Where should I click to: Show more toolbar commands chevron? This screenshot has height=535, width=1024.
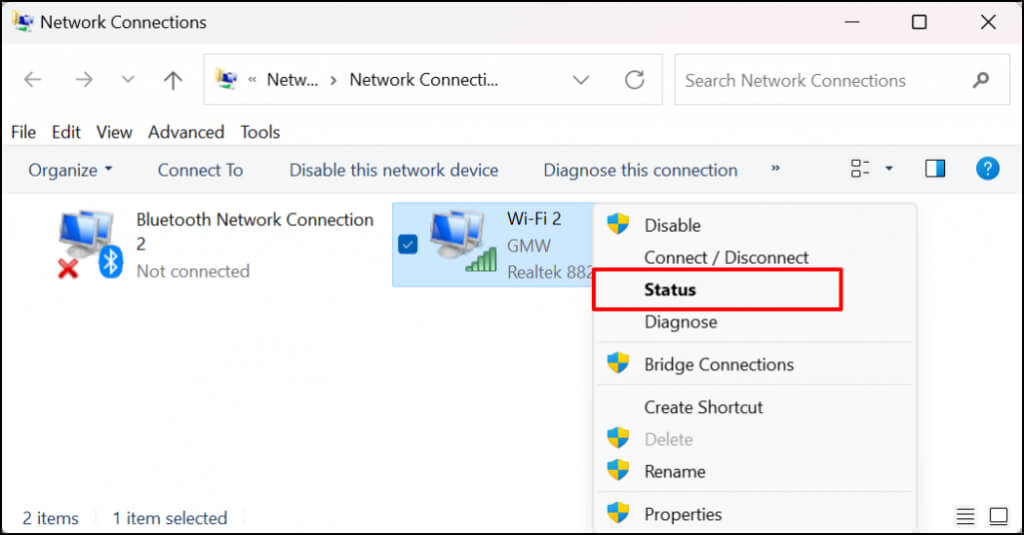click(775, 169)
